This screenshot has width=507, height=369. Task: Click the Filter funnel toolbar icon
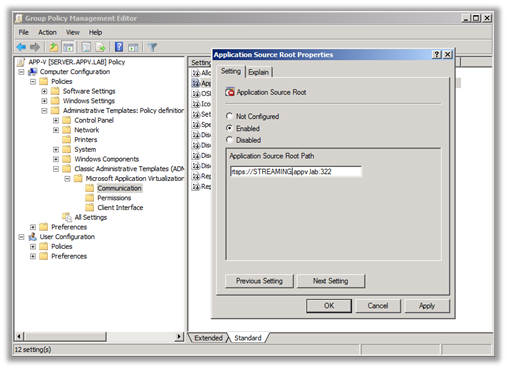coord(152,47)
